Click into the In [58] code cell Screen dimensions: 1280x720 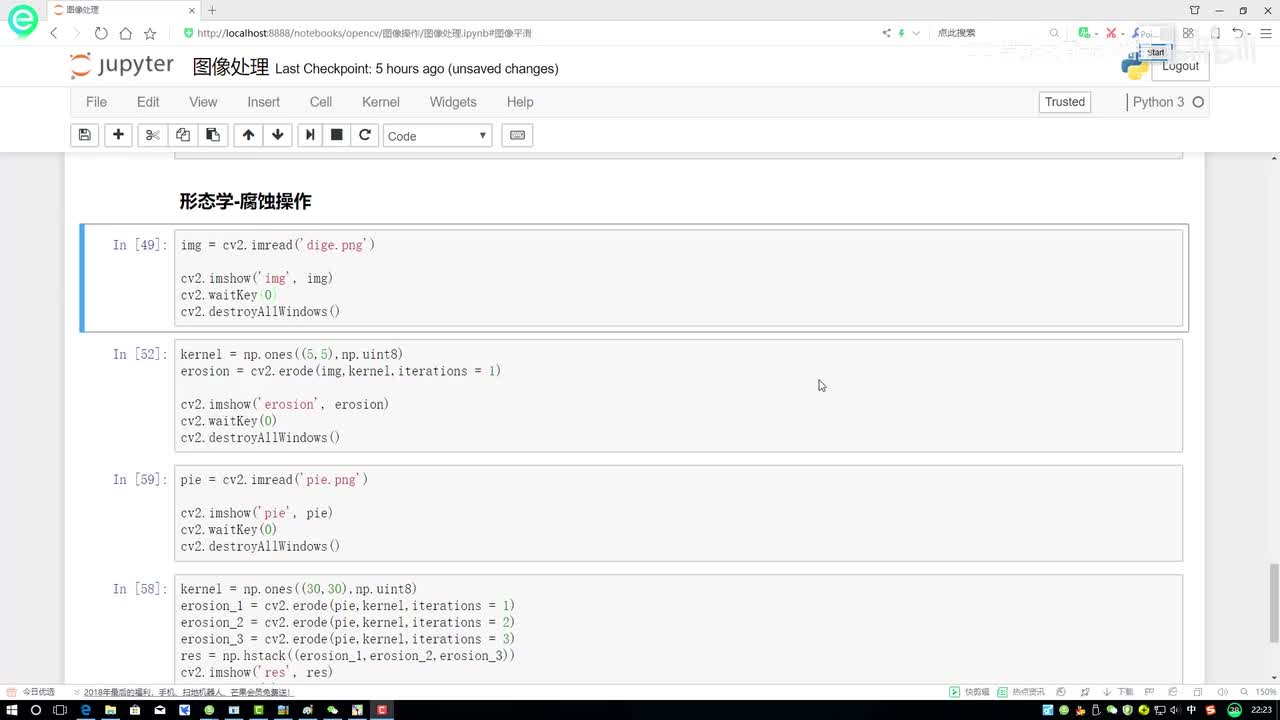(x=678, y=630)
